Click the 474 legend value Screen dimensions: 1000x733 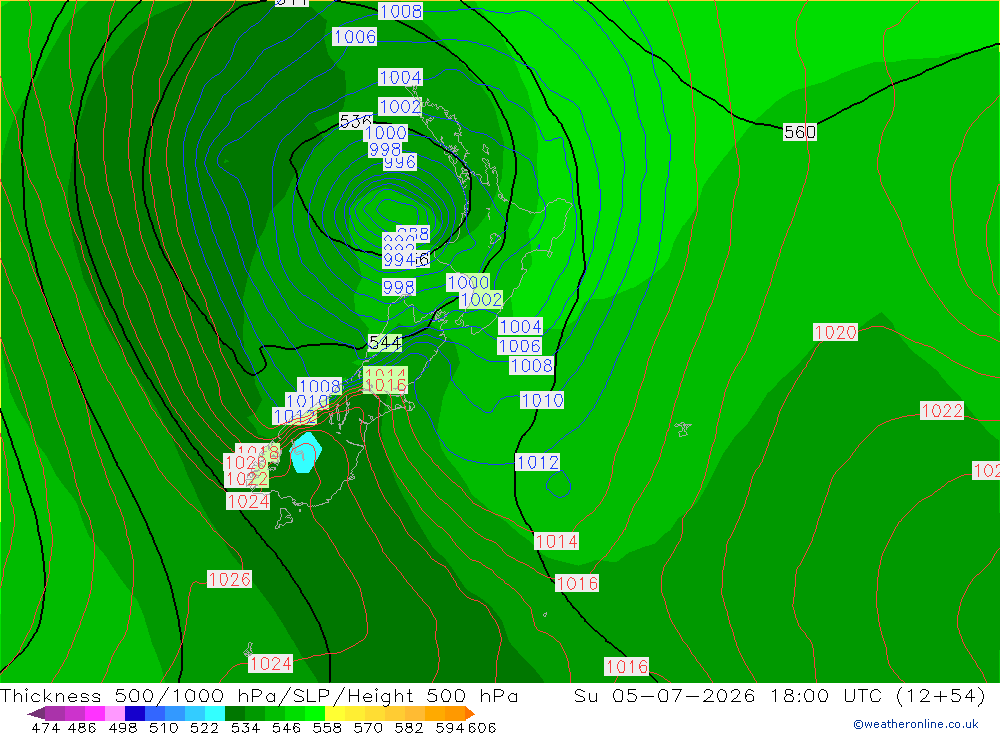click(x=45, y=727)
